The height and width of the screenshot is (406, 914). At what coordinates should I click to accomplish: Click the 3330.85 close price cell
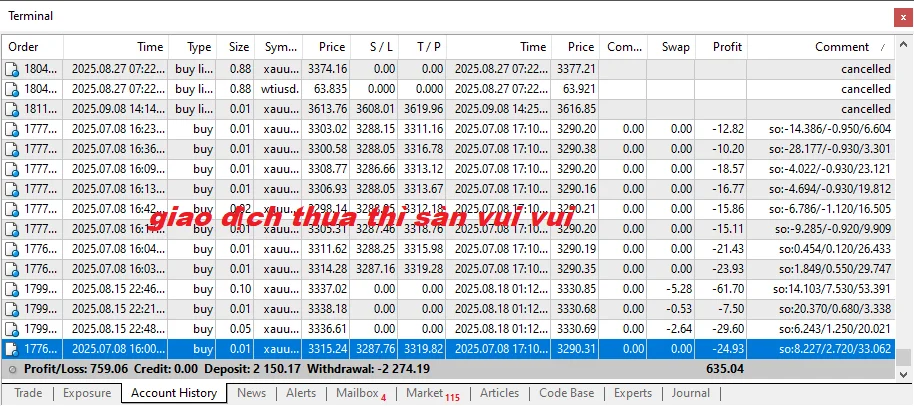tap(575, 290)
